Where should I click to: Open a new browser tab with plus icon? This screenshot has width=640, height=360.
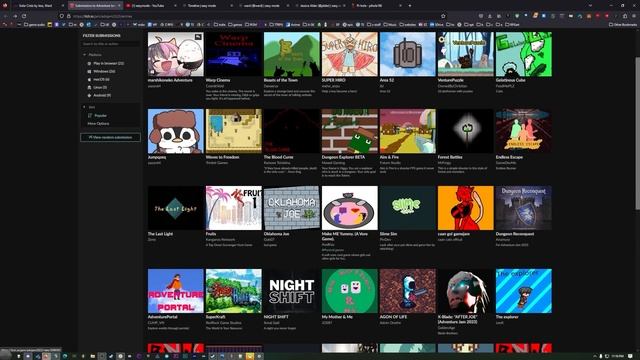pos(410,6)
